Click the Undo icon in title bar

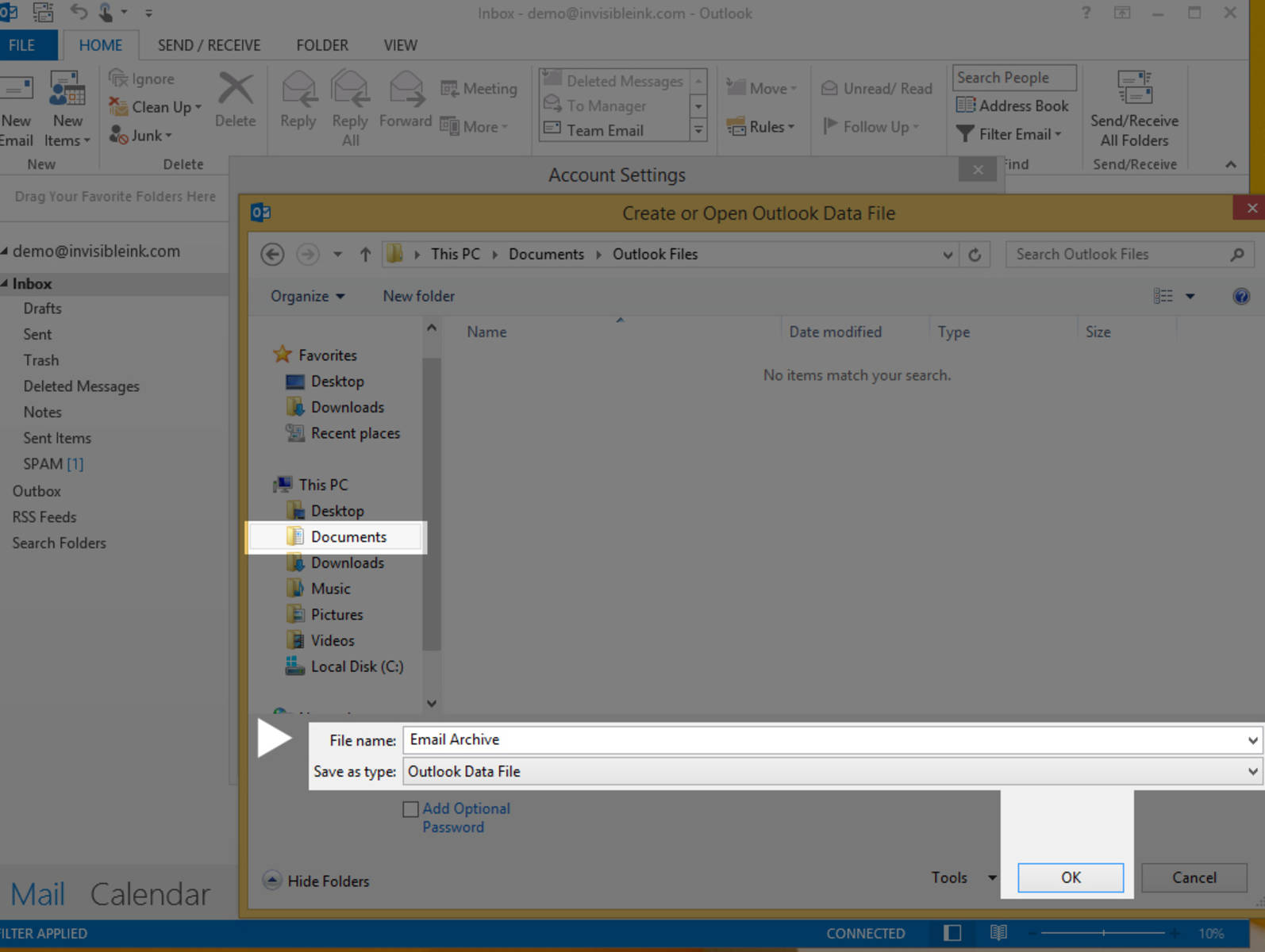tap(79, 12)
